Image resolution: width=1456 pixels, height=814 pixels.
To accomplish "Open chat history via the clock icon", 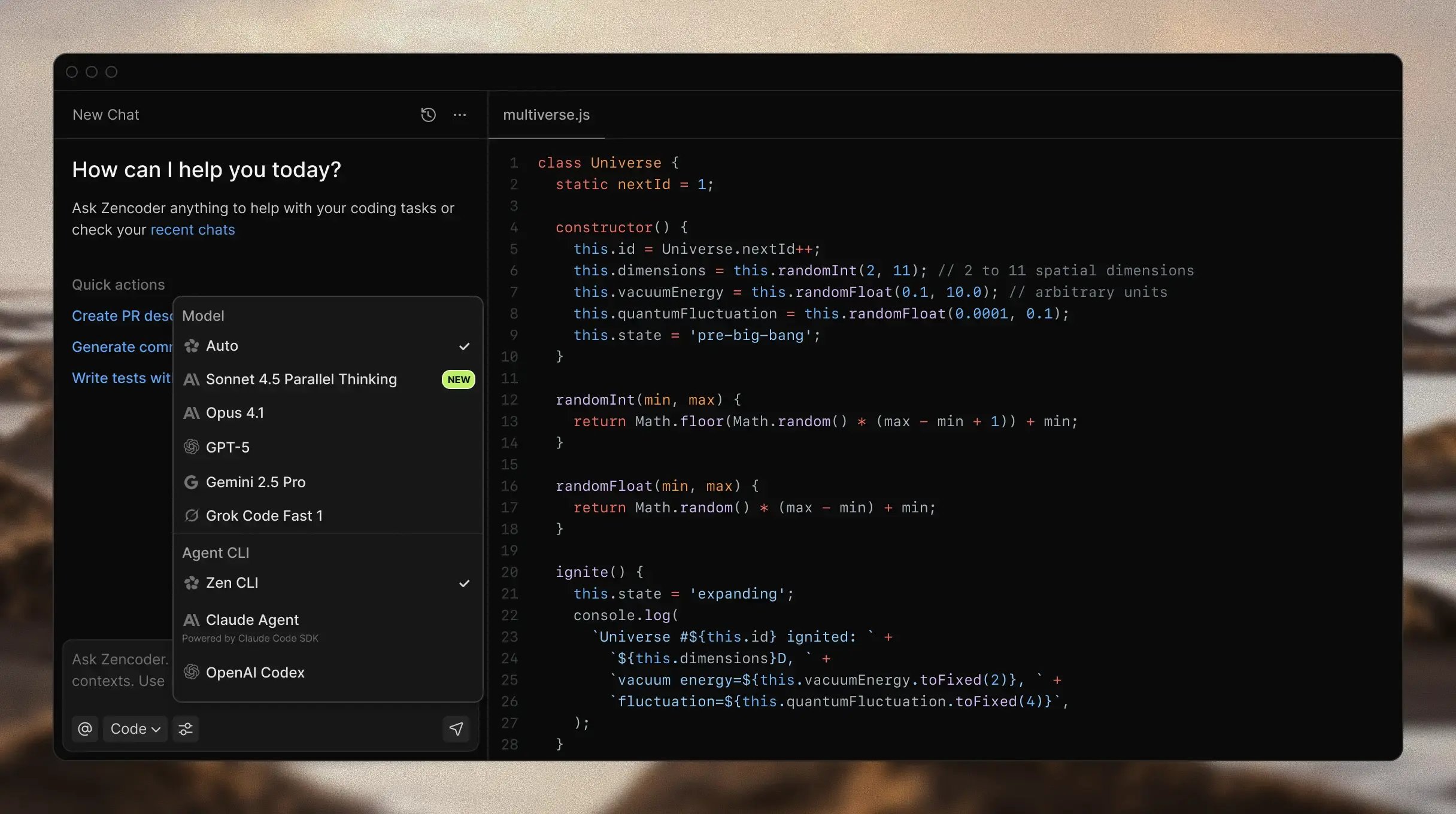I will [427, 114].
